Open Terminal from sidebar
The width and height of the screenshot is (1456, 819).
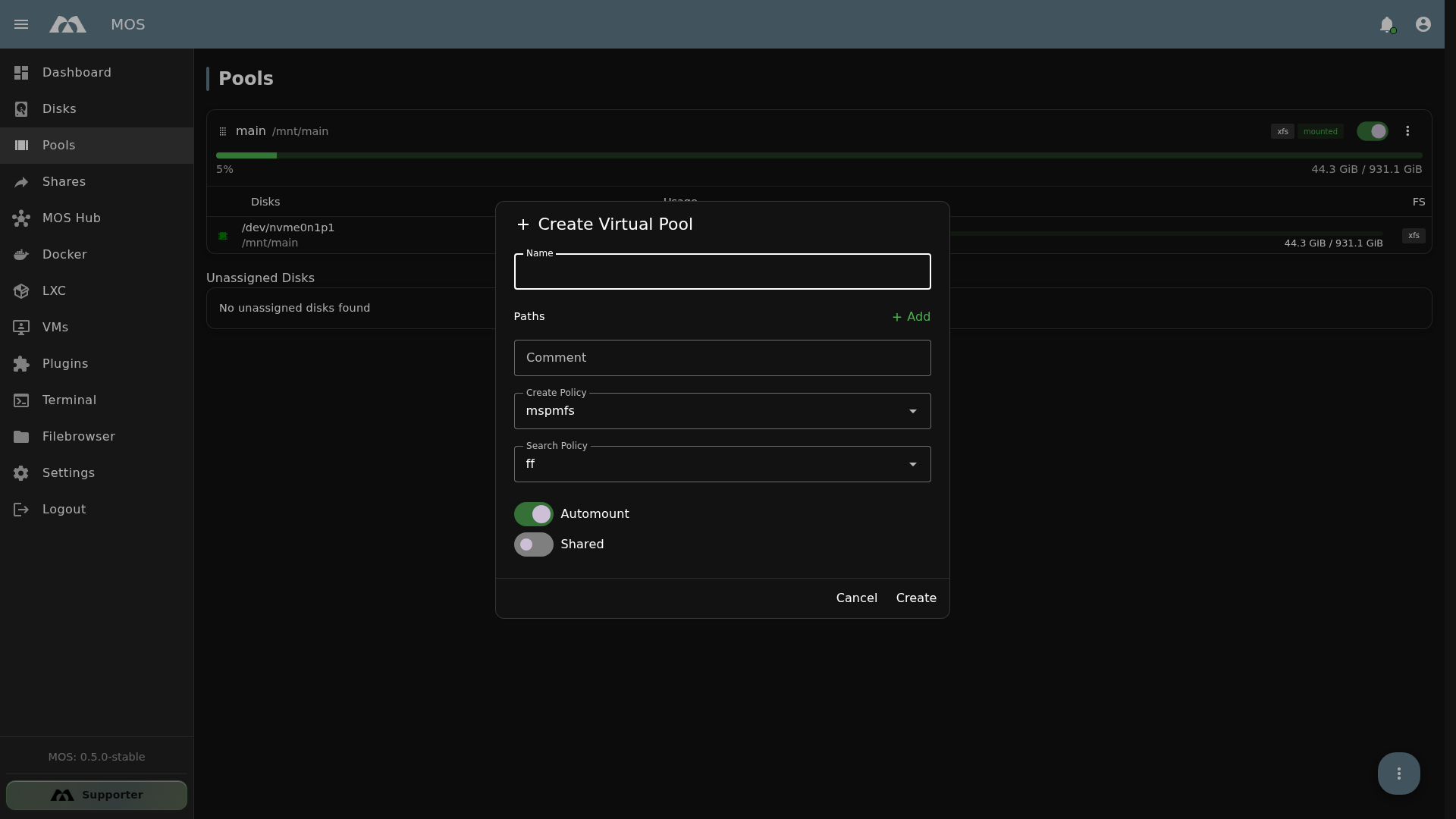96,400
